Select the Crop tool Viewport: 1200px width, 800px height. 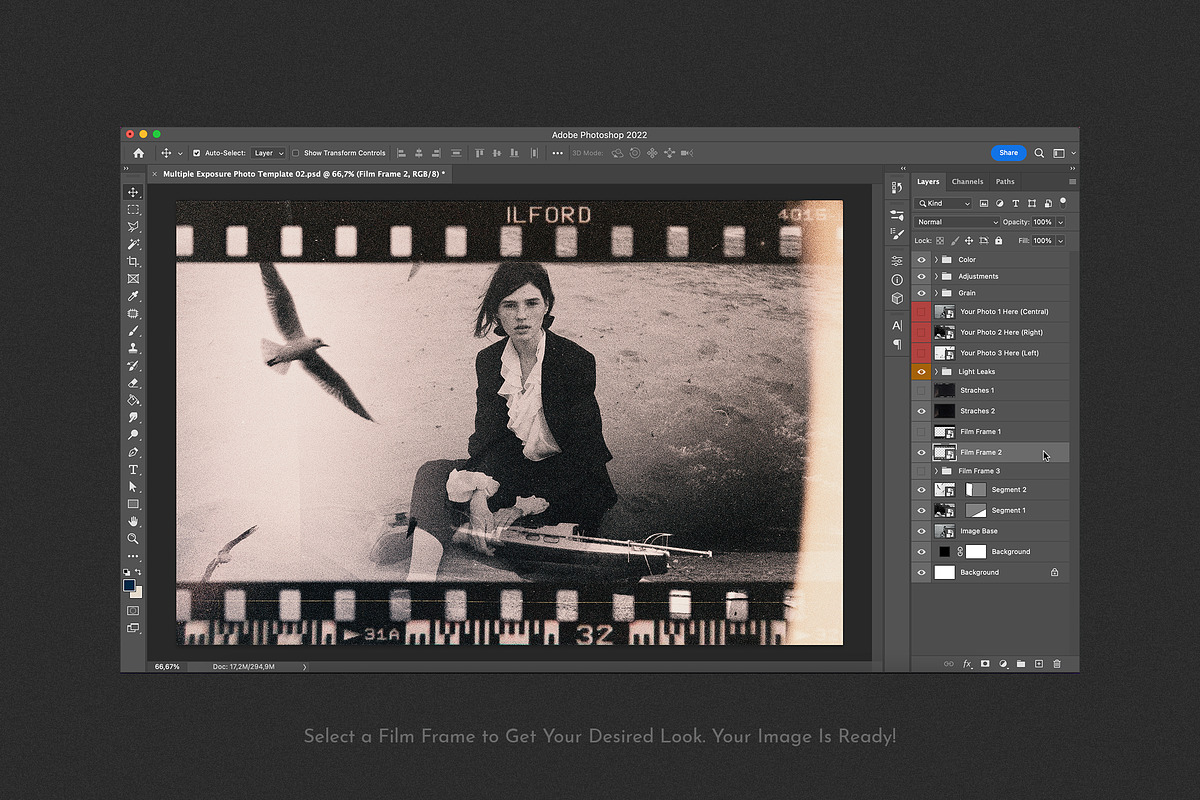[133, 262]
